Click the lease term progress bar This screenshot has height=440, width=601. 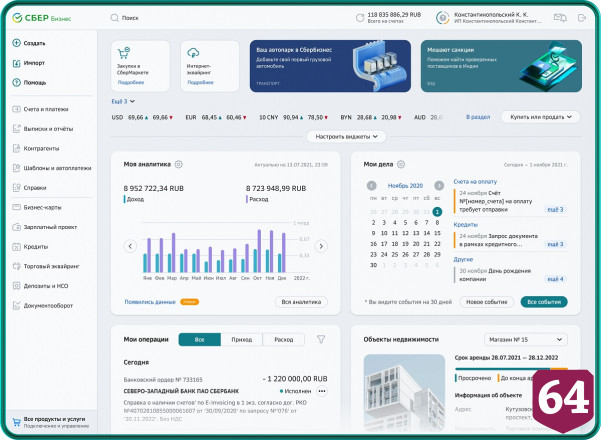point(511,369)
